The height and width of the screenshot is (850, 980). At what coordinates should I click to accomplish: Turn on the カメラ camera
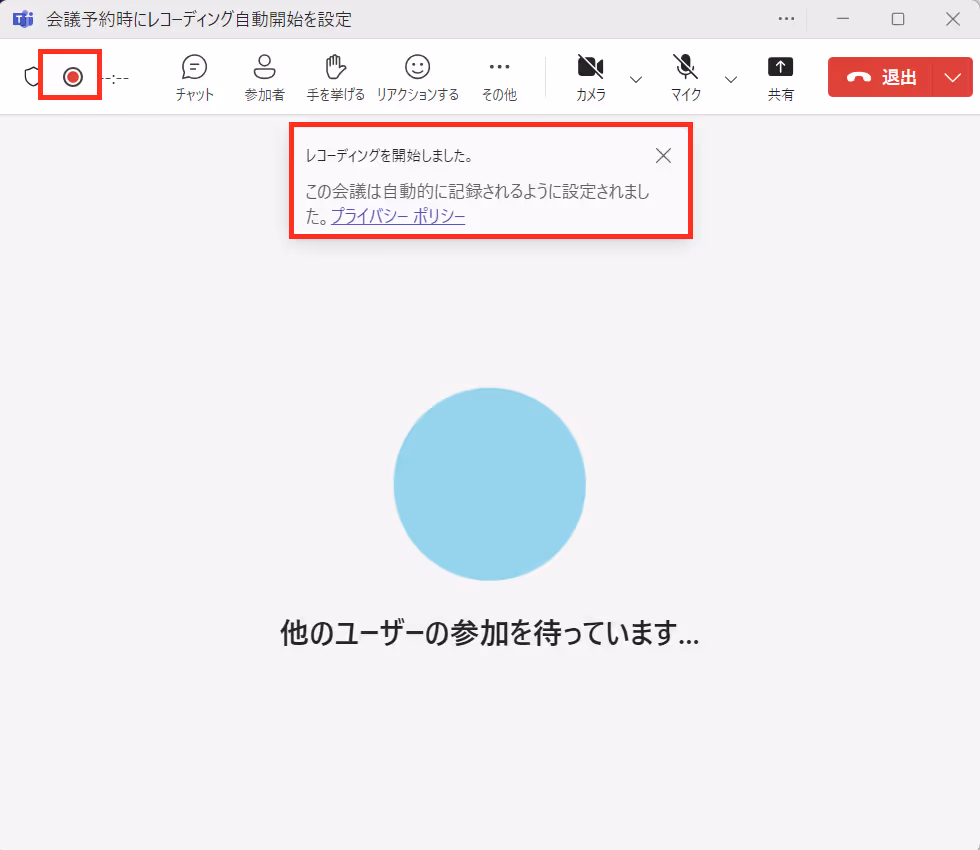tap(591, 78)
